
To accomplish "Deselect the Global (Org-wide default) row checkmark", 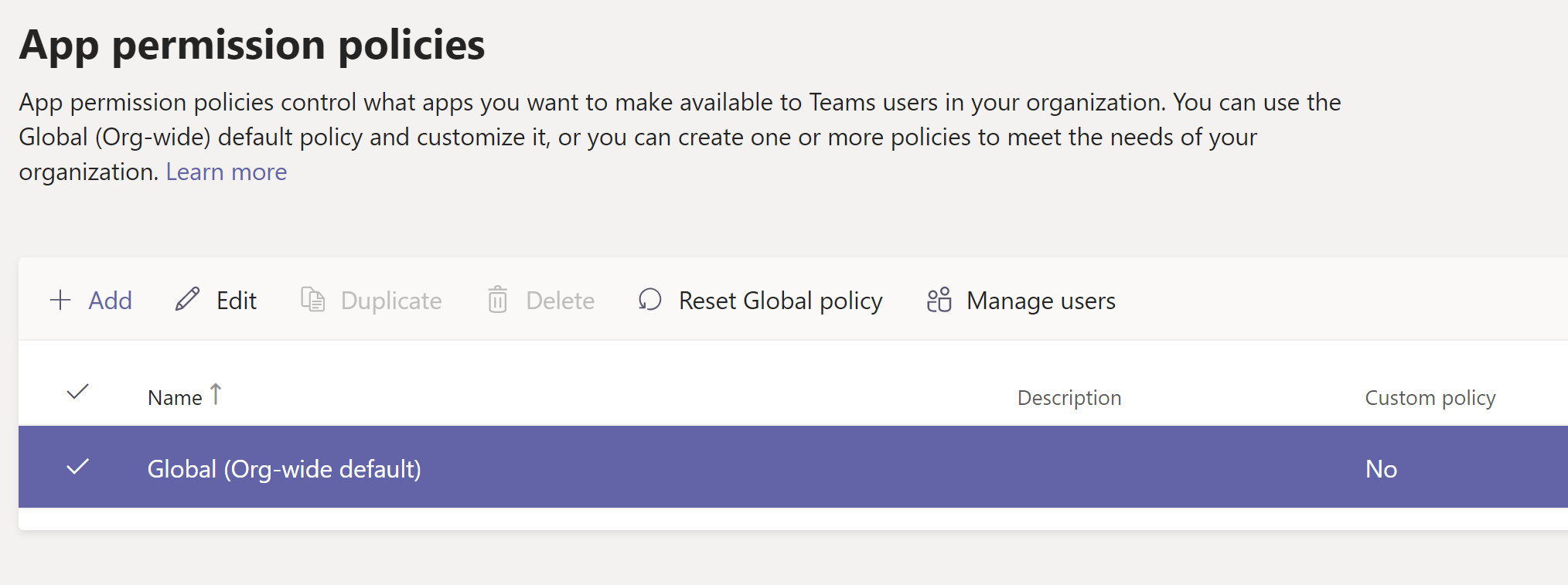I will point(78,467).
